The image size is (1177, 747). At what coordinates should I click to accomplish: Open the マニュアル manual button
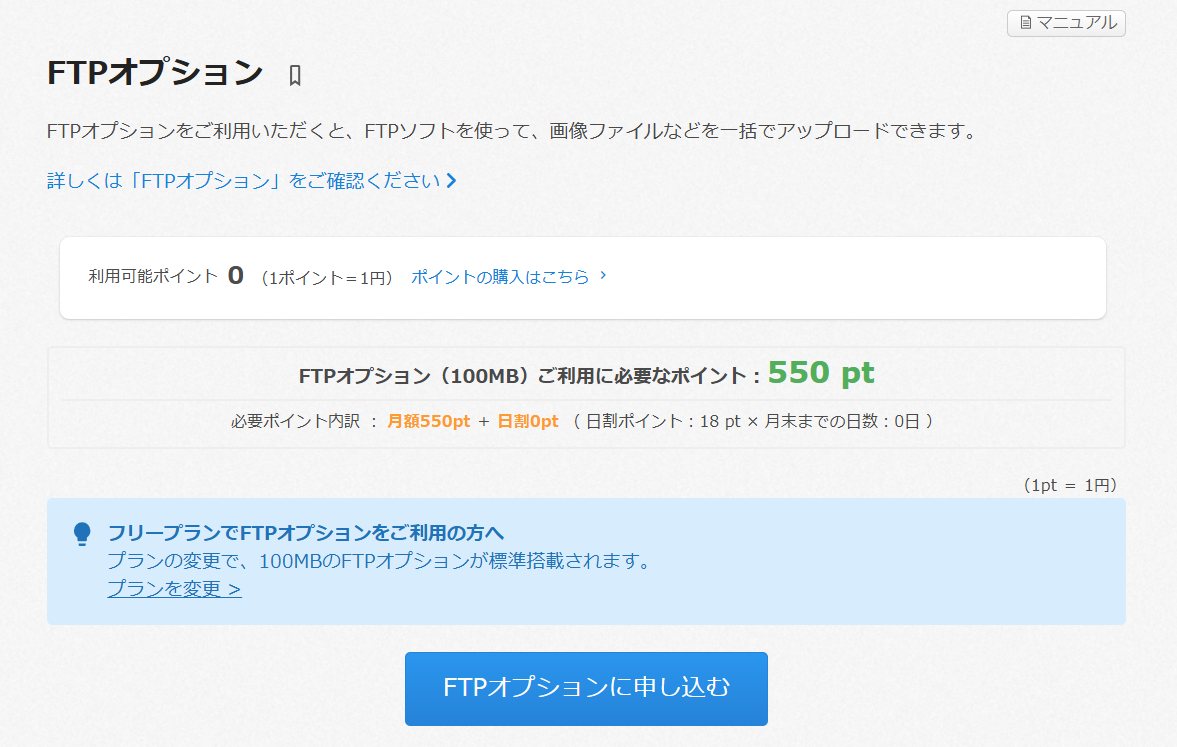[x=1066, y=23]
